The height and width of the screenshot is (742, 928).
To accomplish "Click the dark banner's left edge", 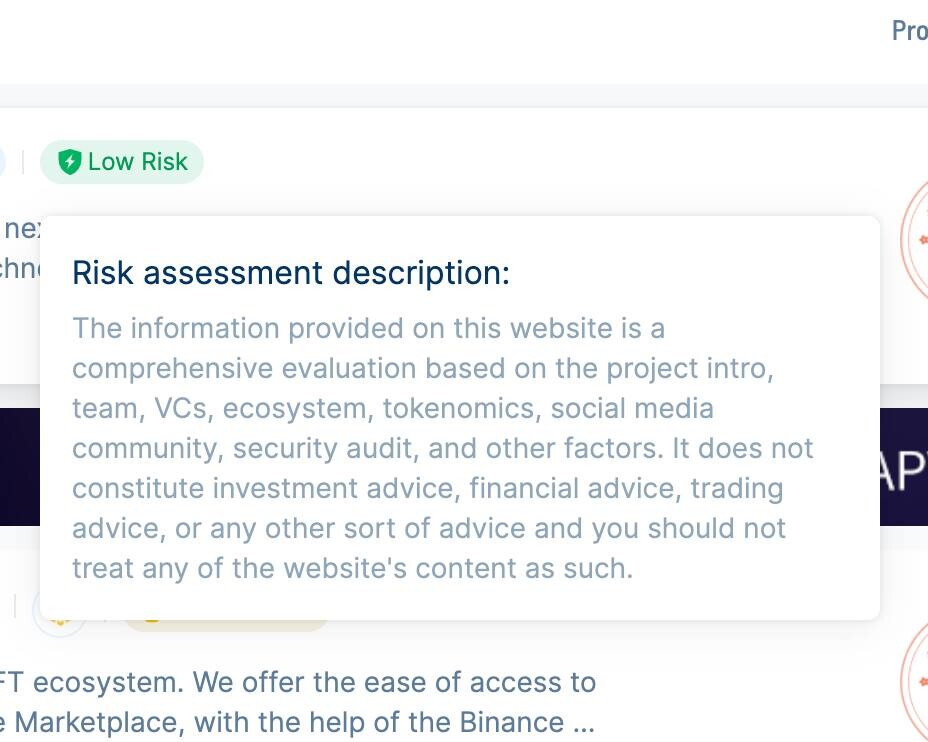I will tap(20, 466).
